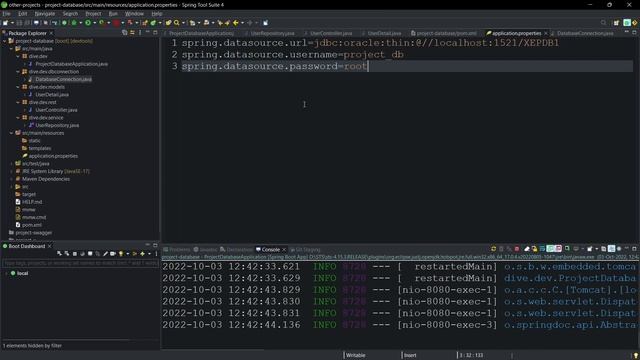Click the Debug bug toolbar icon
The height and width of the screenshot is (360, 640).
tap(74, 23)
